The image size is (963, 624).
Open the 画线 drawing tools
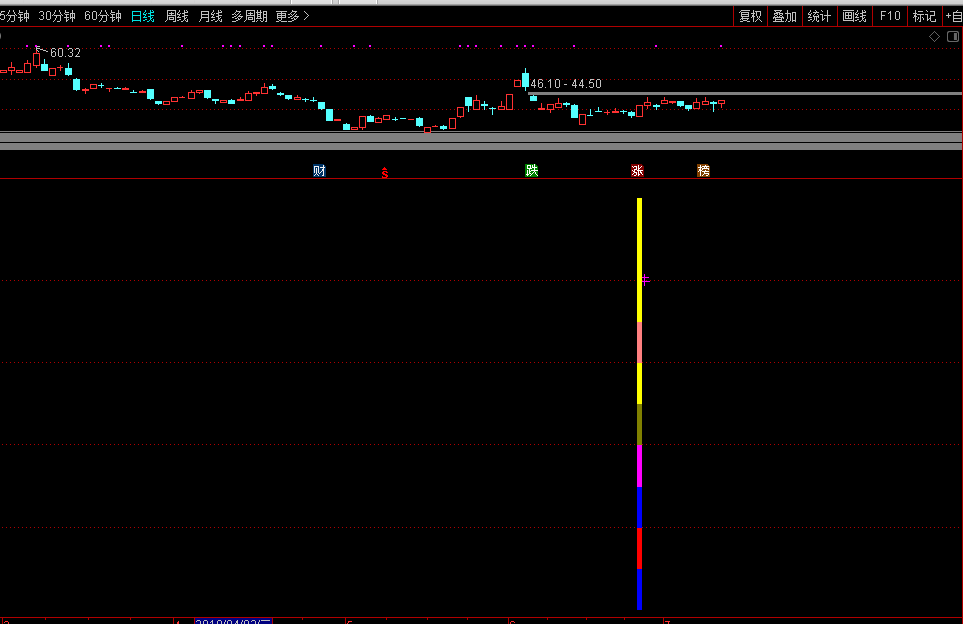pyautogui.click(x=854, y=16)
